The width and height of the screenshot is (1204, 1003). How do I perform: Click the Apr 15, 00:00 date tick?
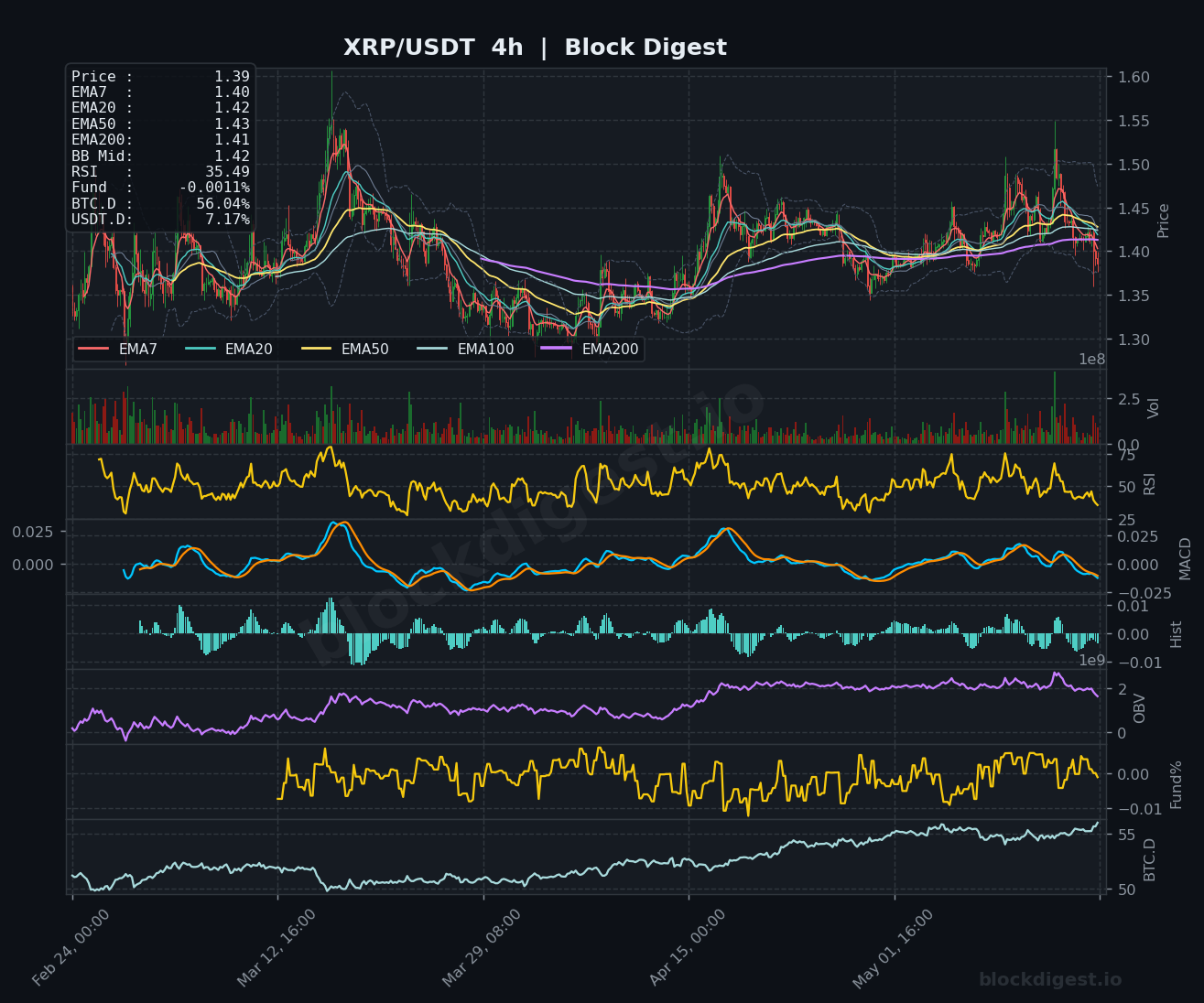688,947
